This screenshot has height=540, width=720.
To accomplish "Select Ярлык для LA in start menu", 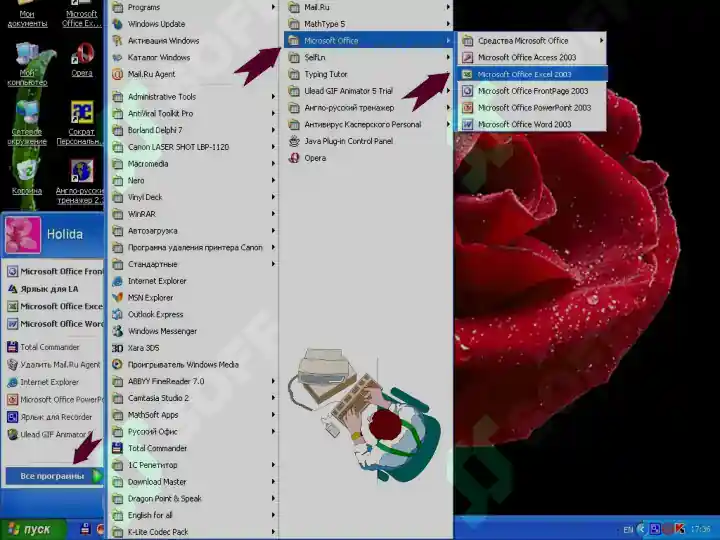I will coord(54,289).
